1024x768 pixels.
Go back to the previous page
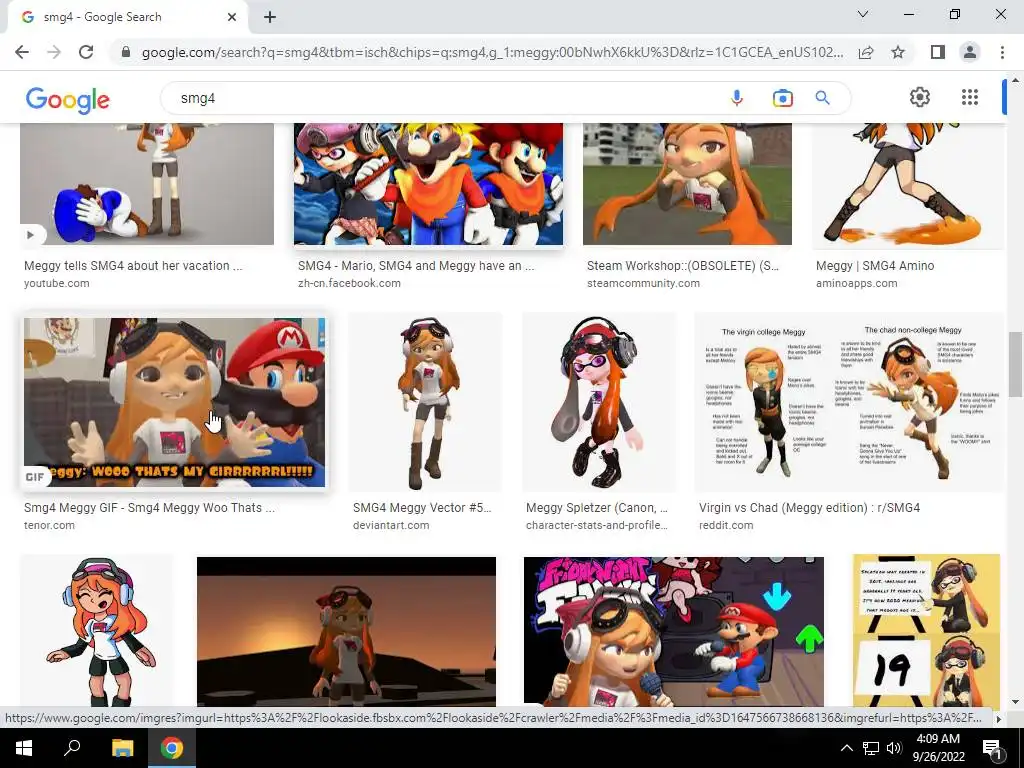pyautogui.click(x=22, y=52)
